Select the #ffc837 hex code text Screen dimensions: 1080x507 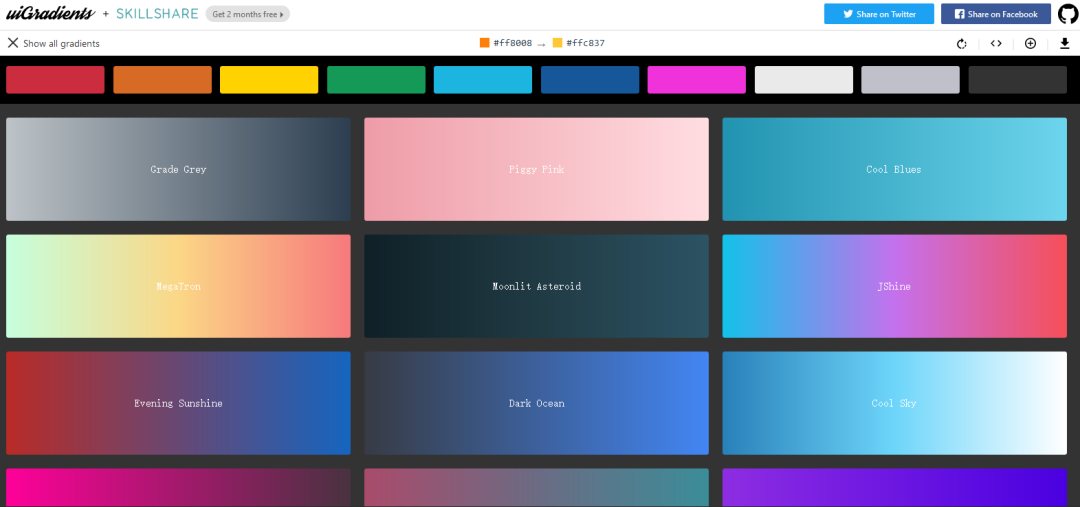pyautogui.click(x=585, y=43)
